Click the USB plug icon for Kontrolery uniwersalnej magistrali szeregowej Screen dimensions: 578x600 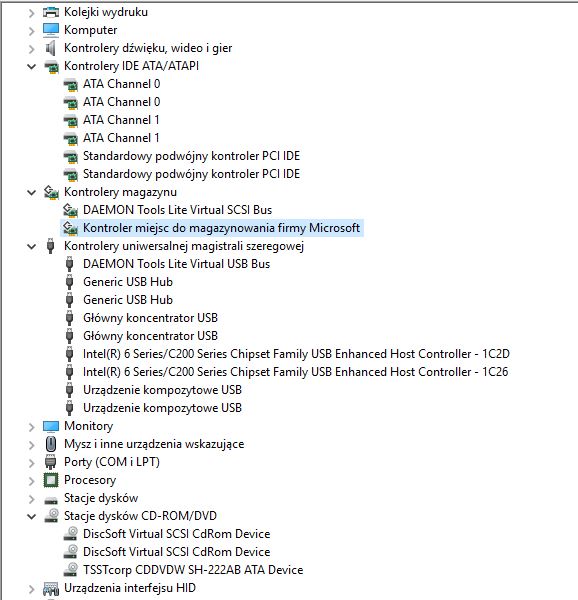pos(50,246)
